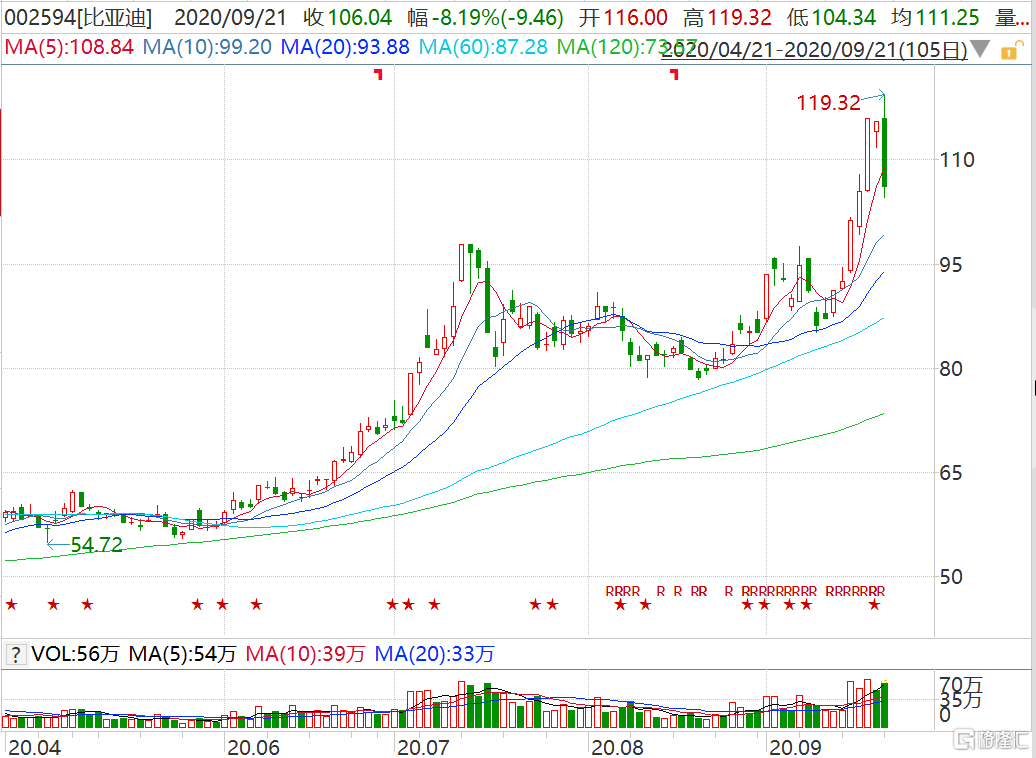The image size is (1036, 758).
Task: Click the red flag marker below the date range
Action: point(674,75)
